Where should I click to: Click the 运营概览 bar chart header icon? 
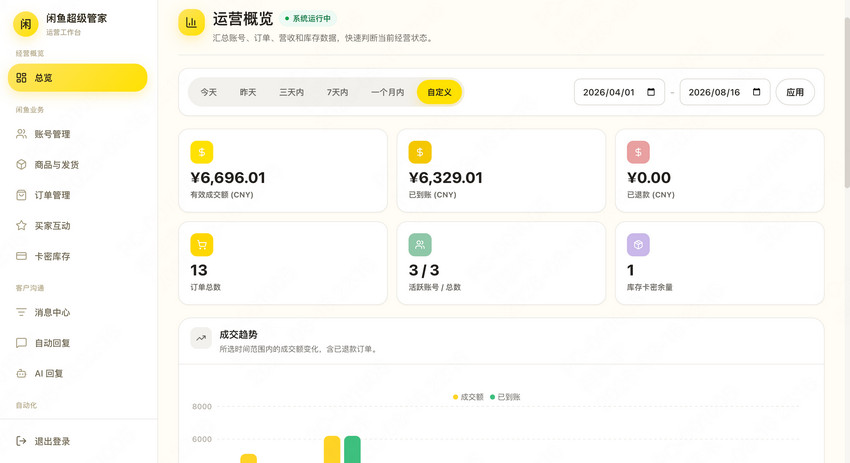[191, 22]
